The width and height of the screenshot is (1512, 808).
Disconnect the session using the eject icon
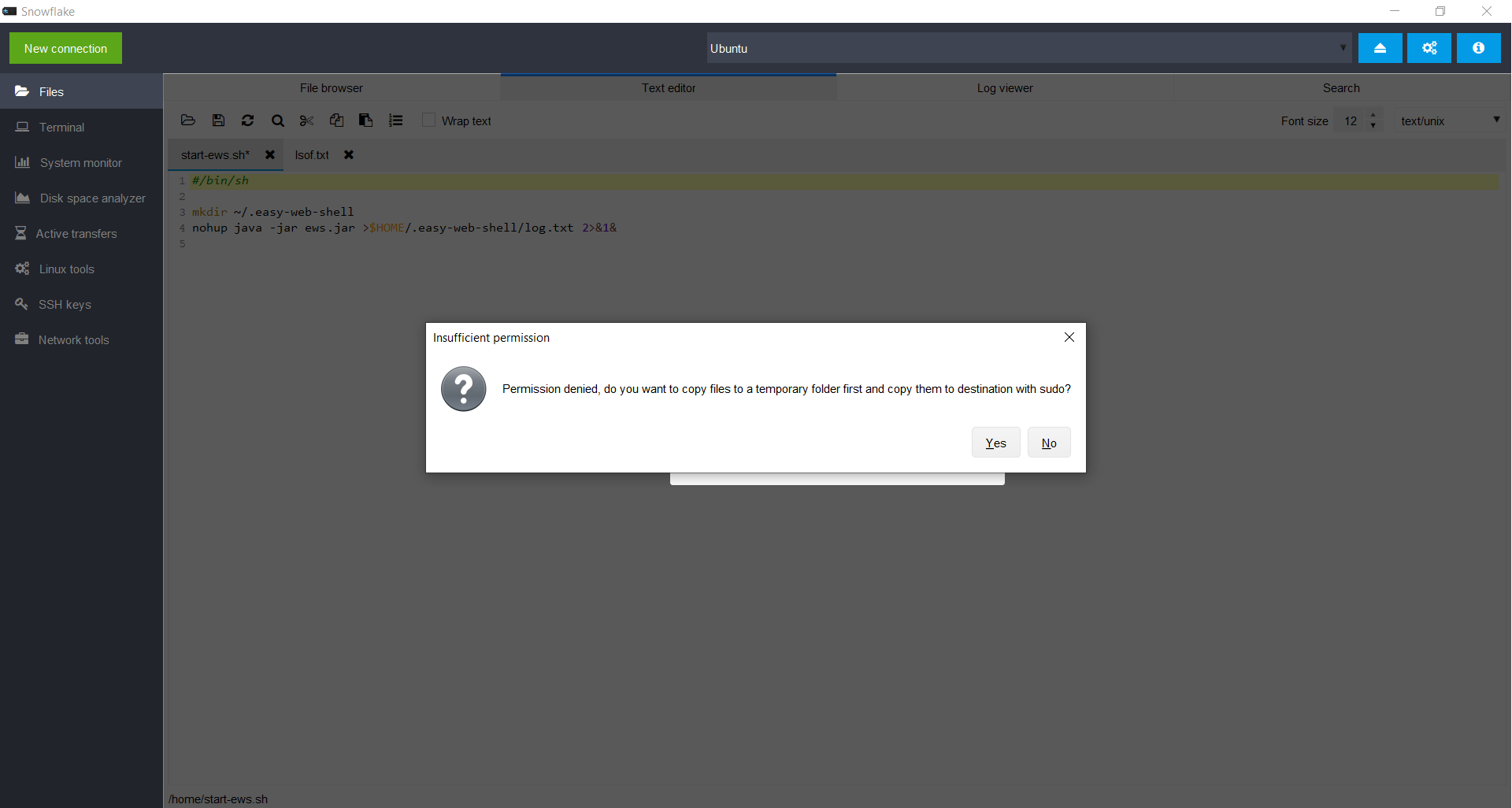pyautogui.click(x=1380, y=48)
